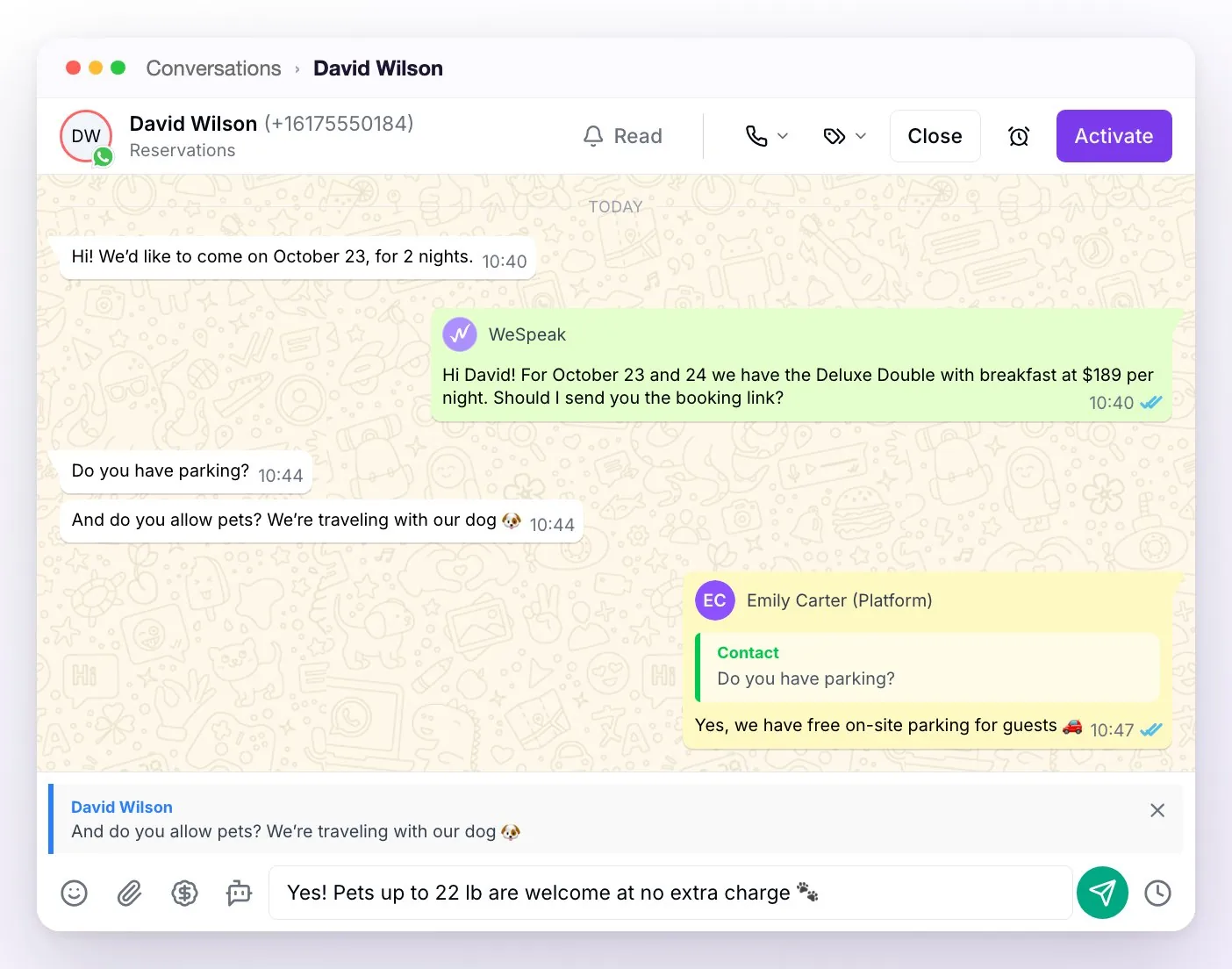Open the emoji picker
The height and width of the screenshot is (969, 1232).
pos(75,894)
